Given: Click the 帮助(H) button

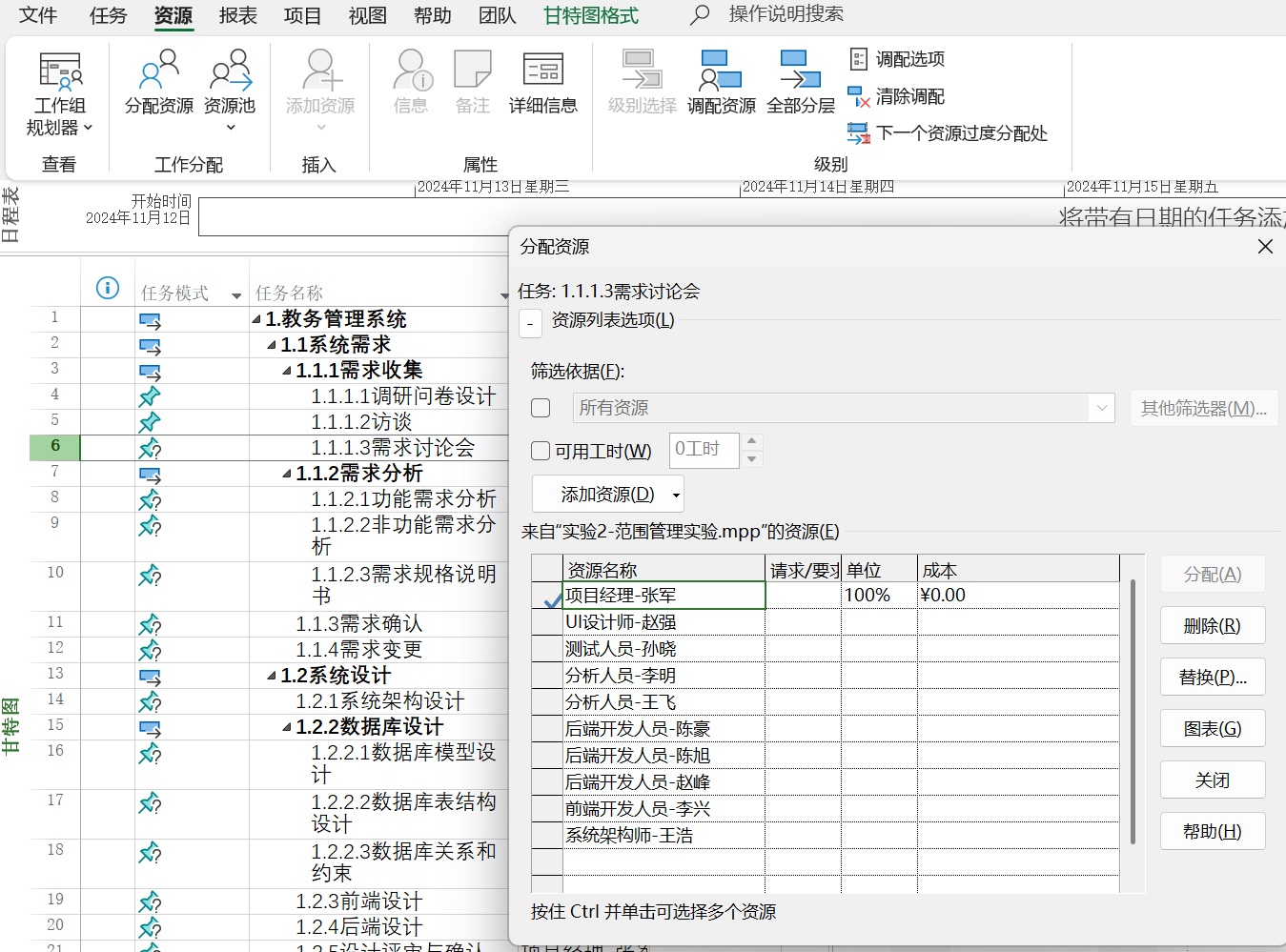Looking at the screenshot, I should [1213, 832].
